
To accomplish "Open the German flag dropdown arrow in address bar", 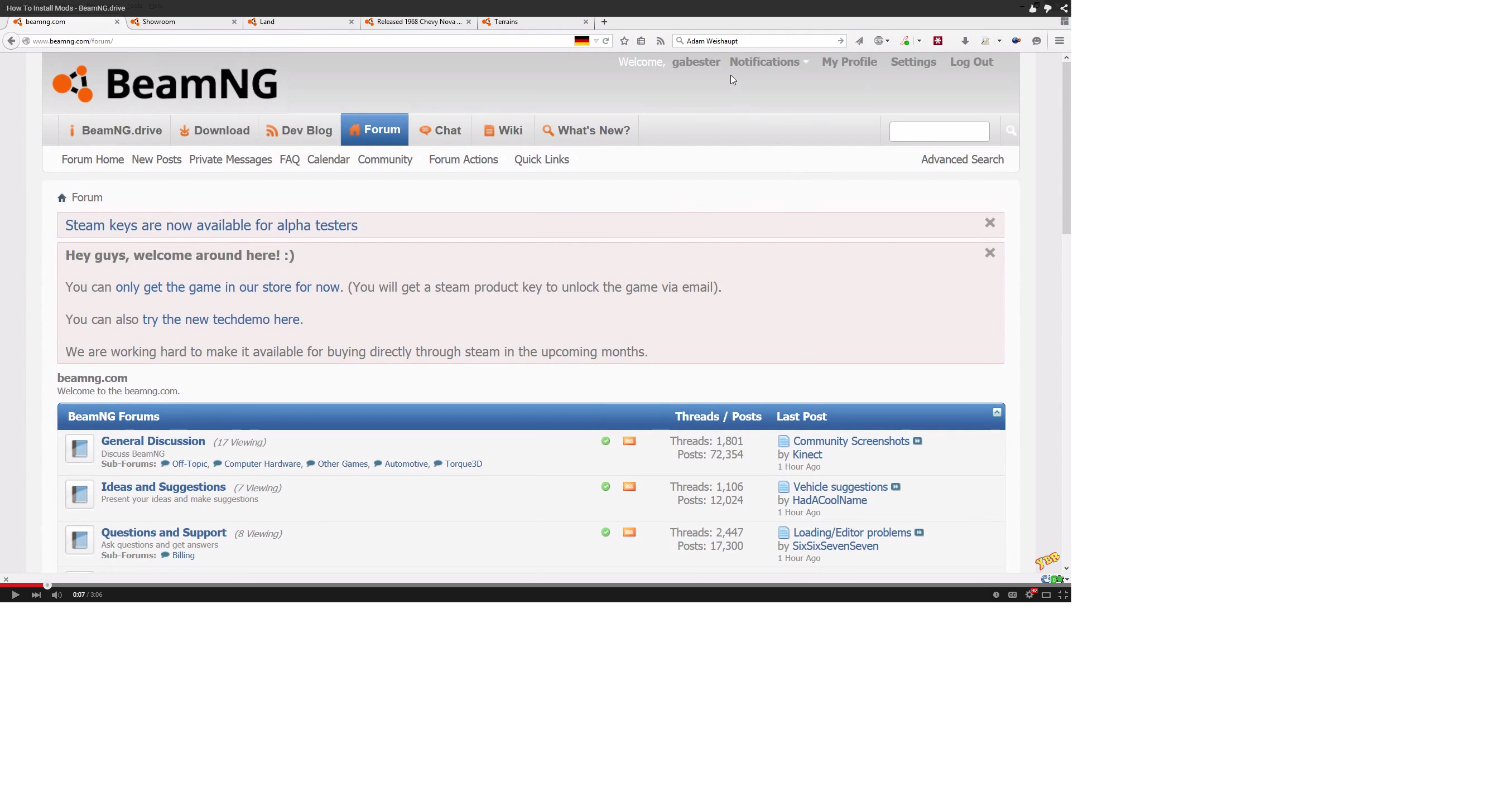I will [x=595, y=41].
